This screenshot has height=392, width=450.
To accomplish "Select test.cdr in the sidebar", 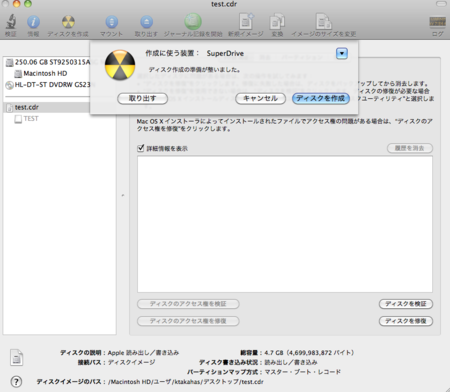I will (47, 107).
